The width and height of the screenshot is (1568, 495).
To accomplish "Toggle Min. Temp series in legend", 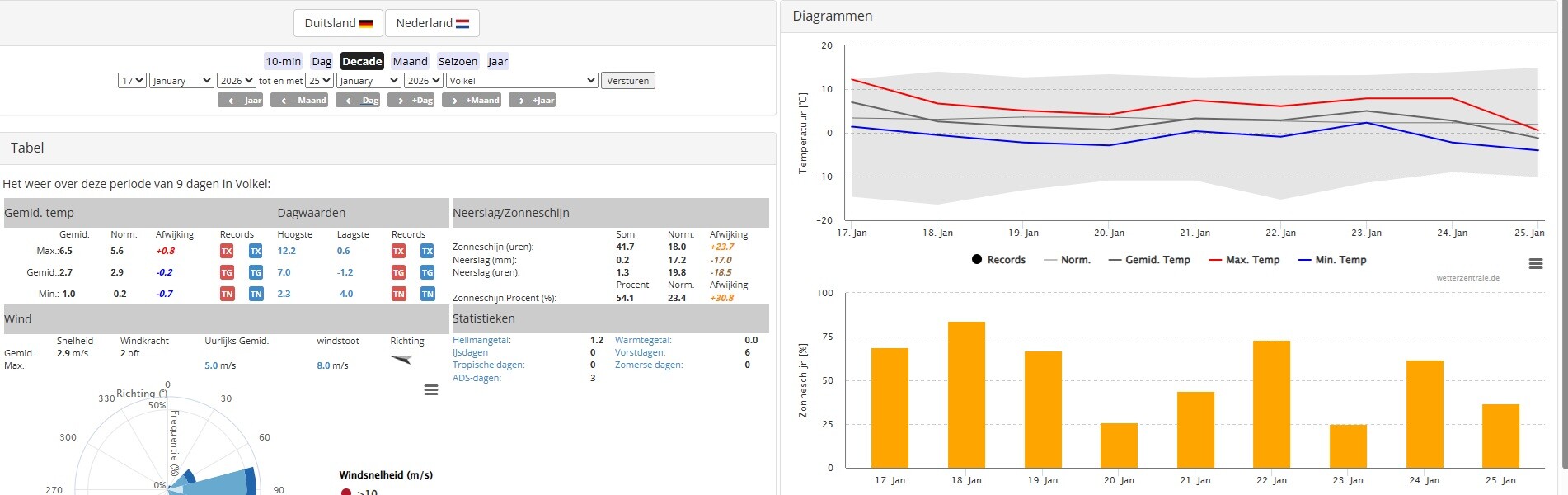I will coord(1332,259).
